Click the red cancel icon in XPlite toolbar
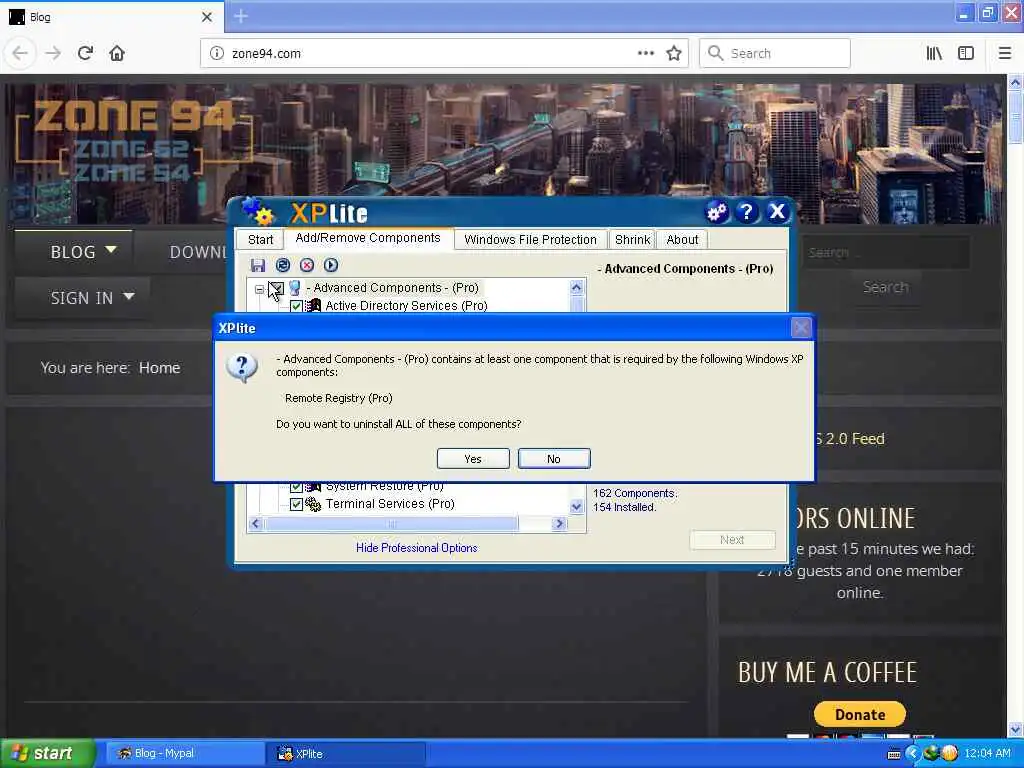The image size is (1024, 768). [307, 265]
